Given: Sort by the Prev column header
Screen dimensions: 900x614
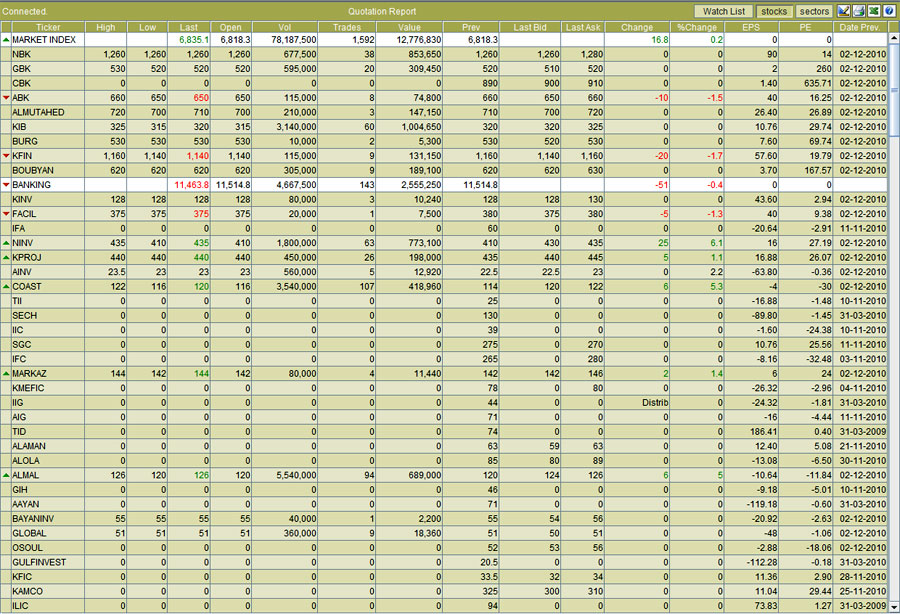Looking at the screenshot, I should tap(471, 27).
